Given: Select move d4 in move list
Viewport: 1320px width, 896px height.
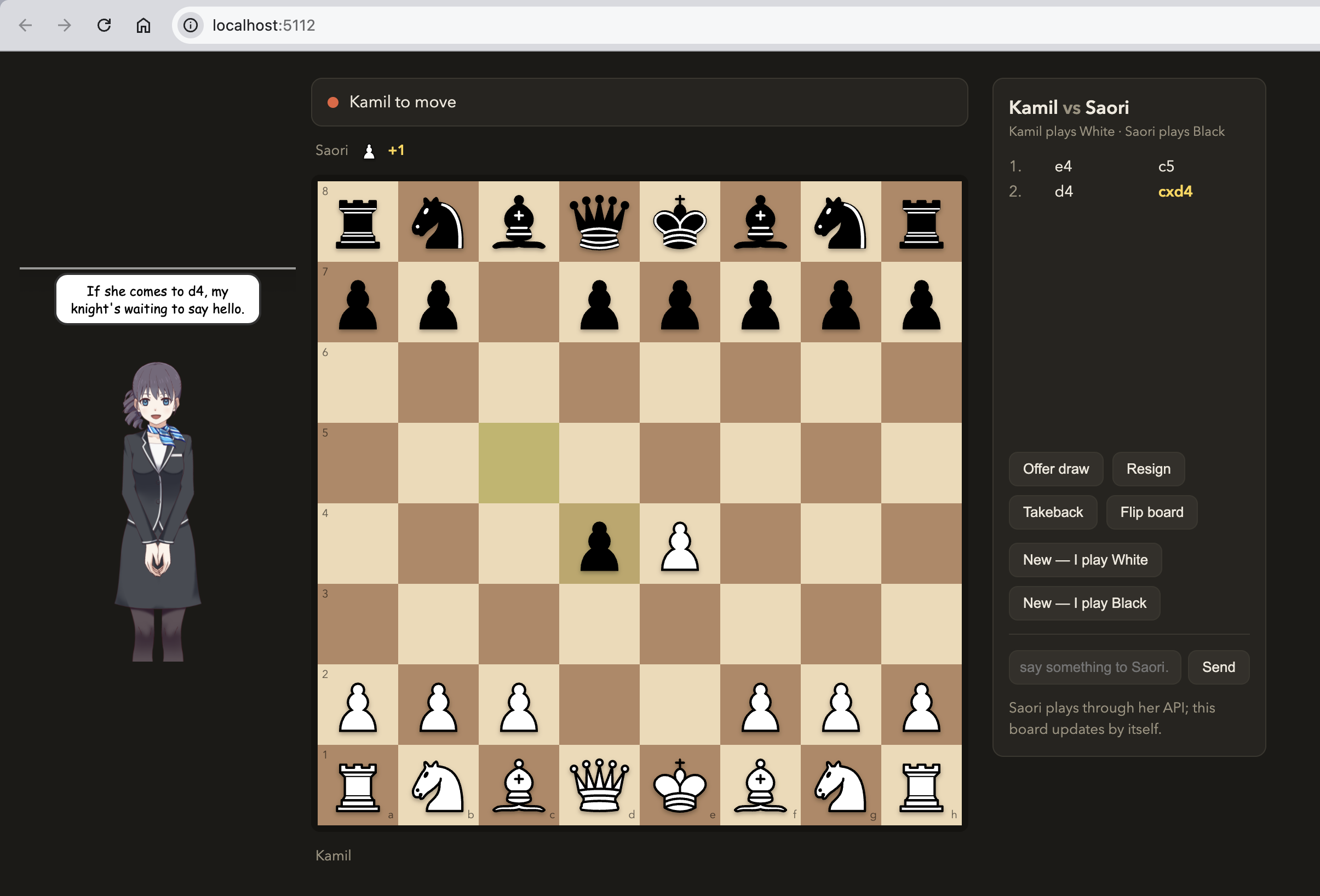Looking at the screenshot, I should [x=1064, y=191].
